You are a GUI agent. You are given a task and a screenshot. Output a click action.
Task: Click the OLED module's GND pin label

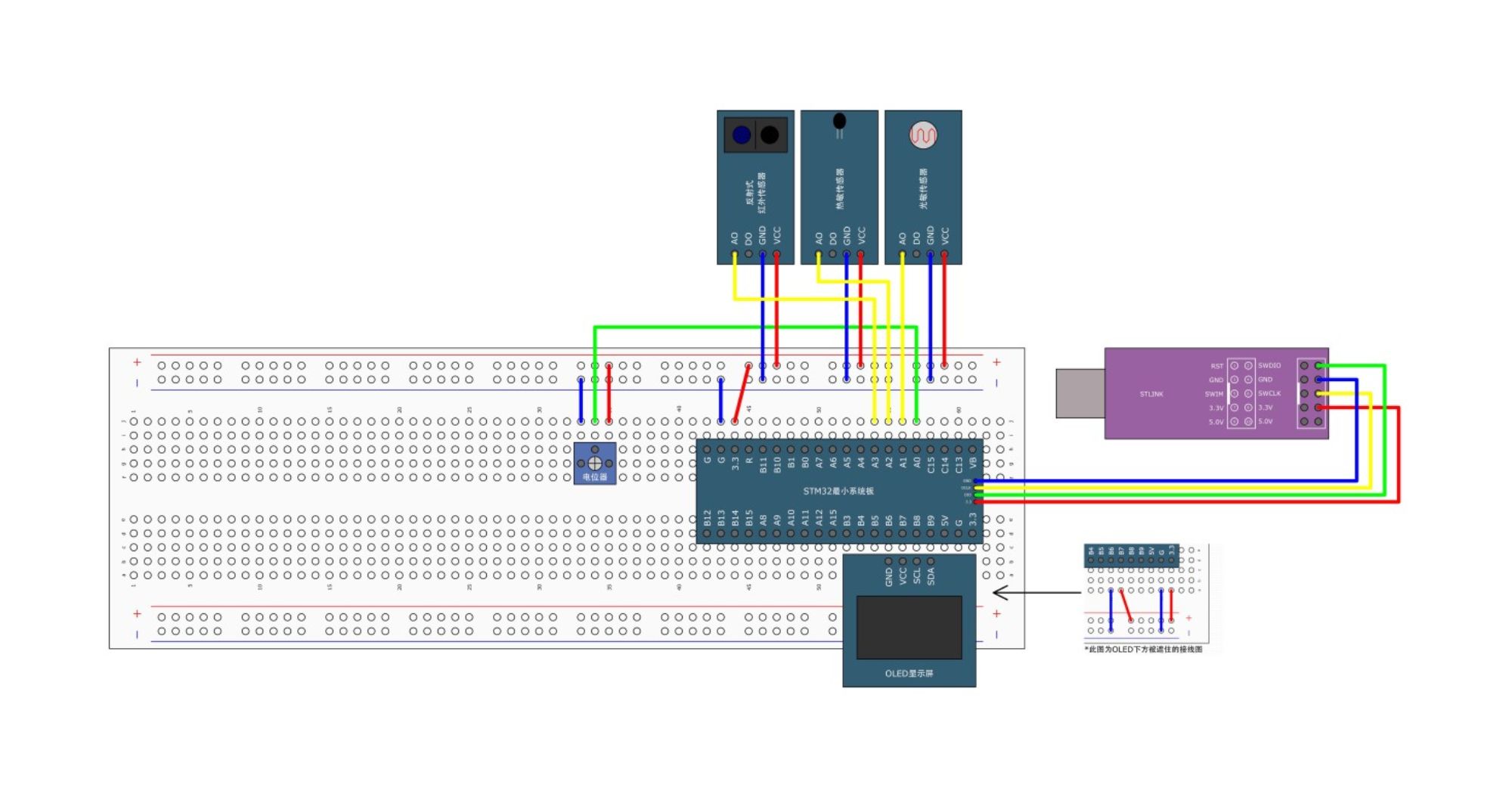click(x=889, y=576)
